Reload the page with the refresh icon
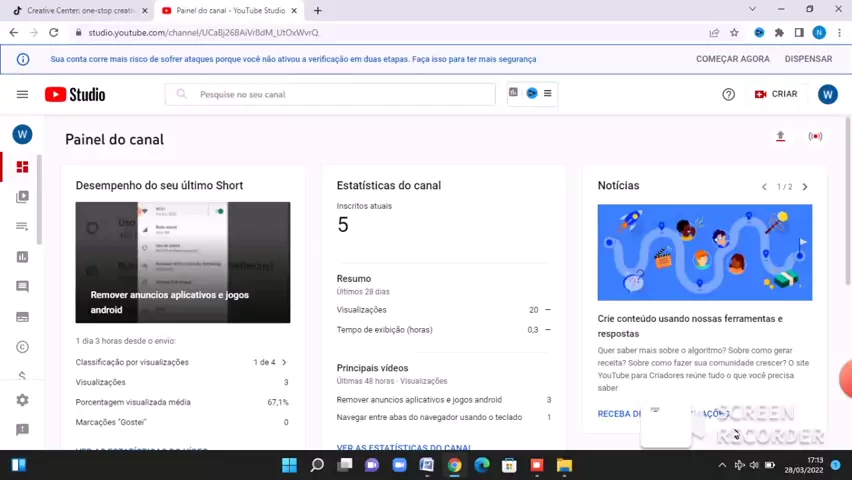Viewport: 852px width, 480px height. click(53, 33)
